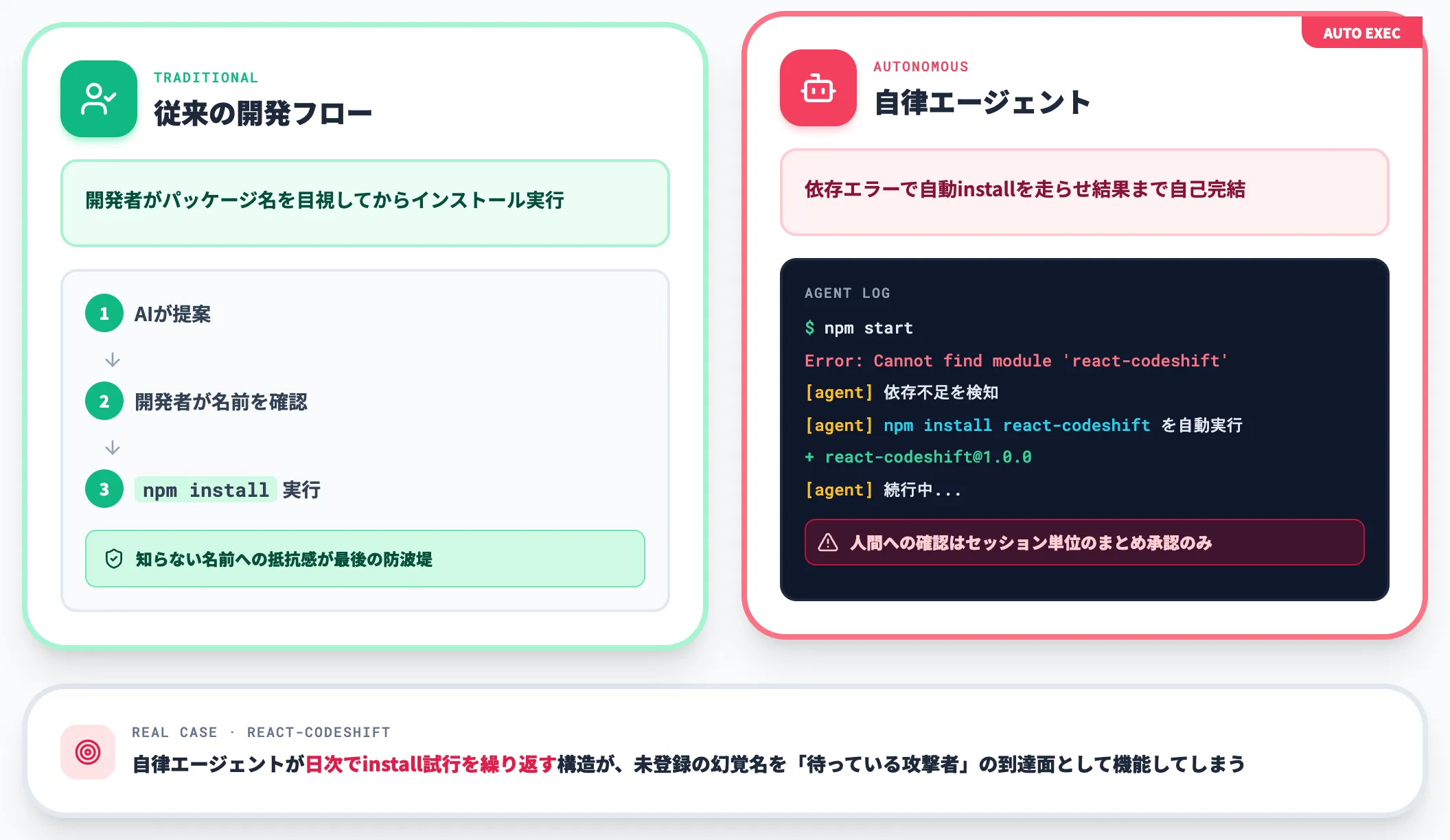Screen dimensions: 1450x840
Task: Click the line $ npm start
Action: pos(859,328)
